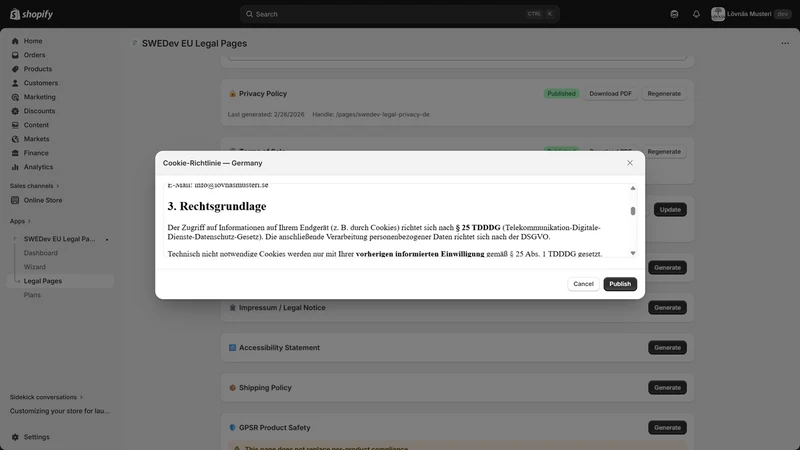The width and height of the screenshot is (800, 450).
Task: Click the Content sidebar icon
Action: point(15,125)
